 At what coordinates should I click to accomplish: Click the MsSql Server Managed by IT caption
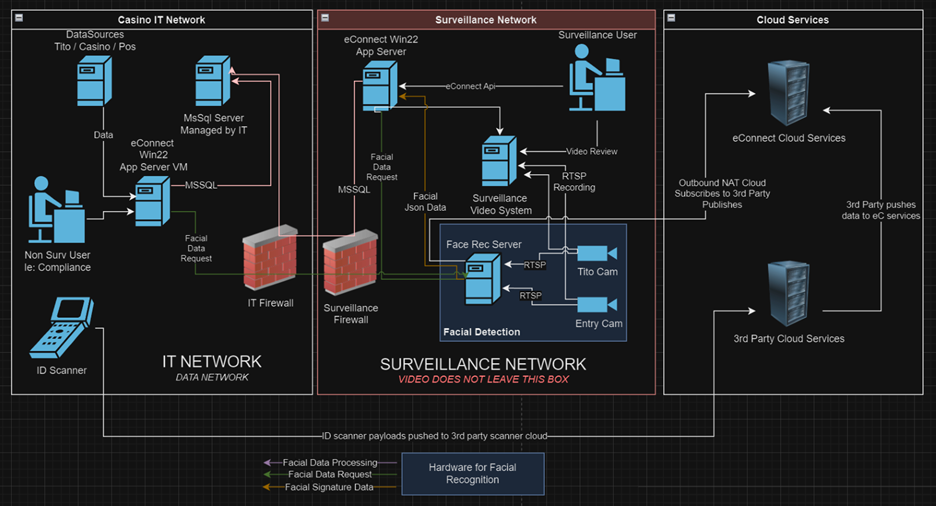[x=214, y=124]
